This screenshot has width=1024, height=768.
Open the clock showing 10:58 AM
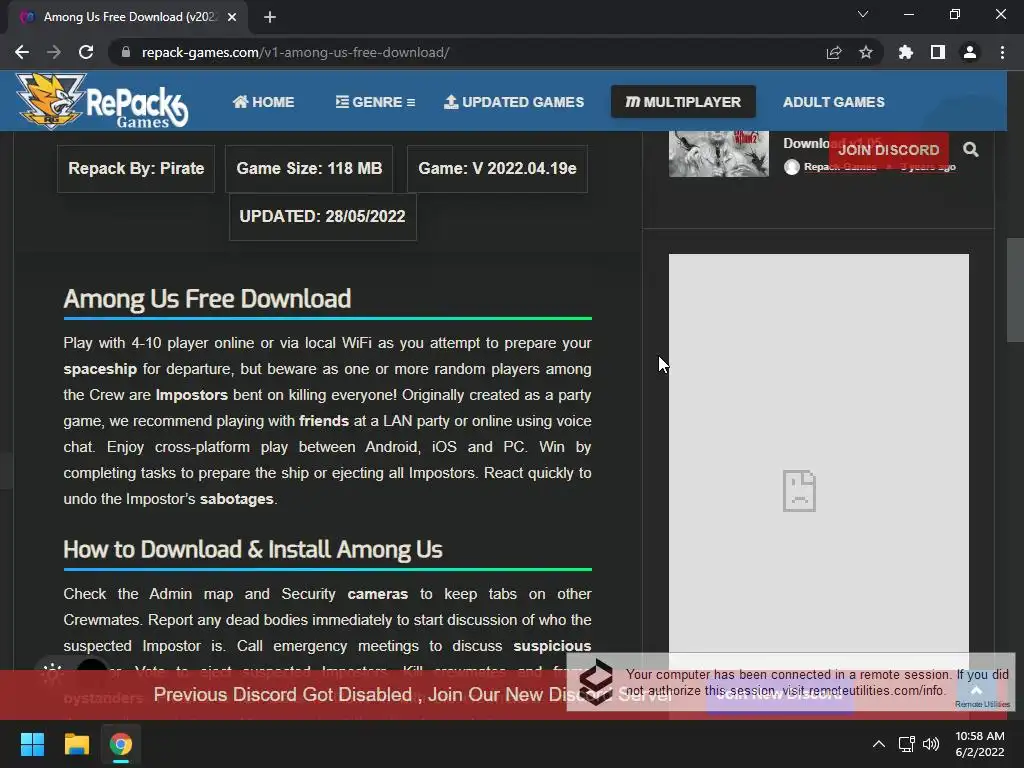pyautogui.click(x=980, y=744)
